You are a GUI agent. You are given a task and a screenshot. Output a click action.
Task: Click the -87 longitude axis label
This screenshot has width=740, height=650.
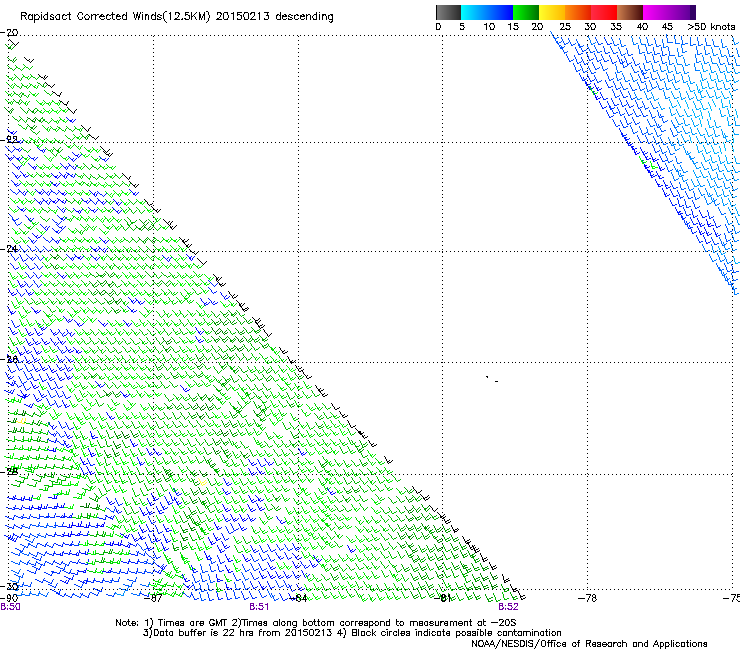click(153, 598)
